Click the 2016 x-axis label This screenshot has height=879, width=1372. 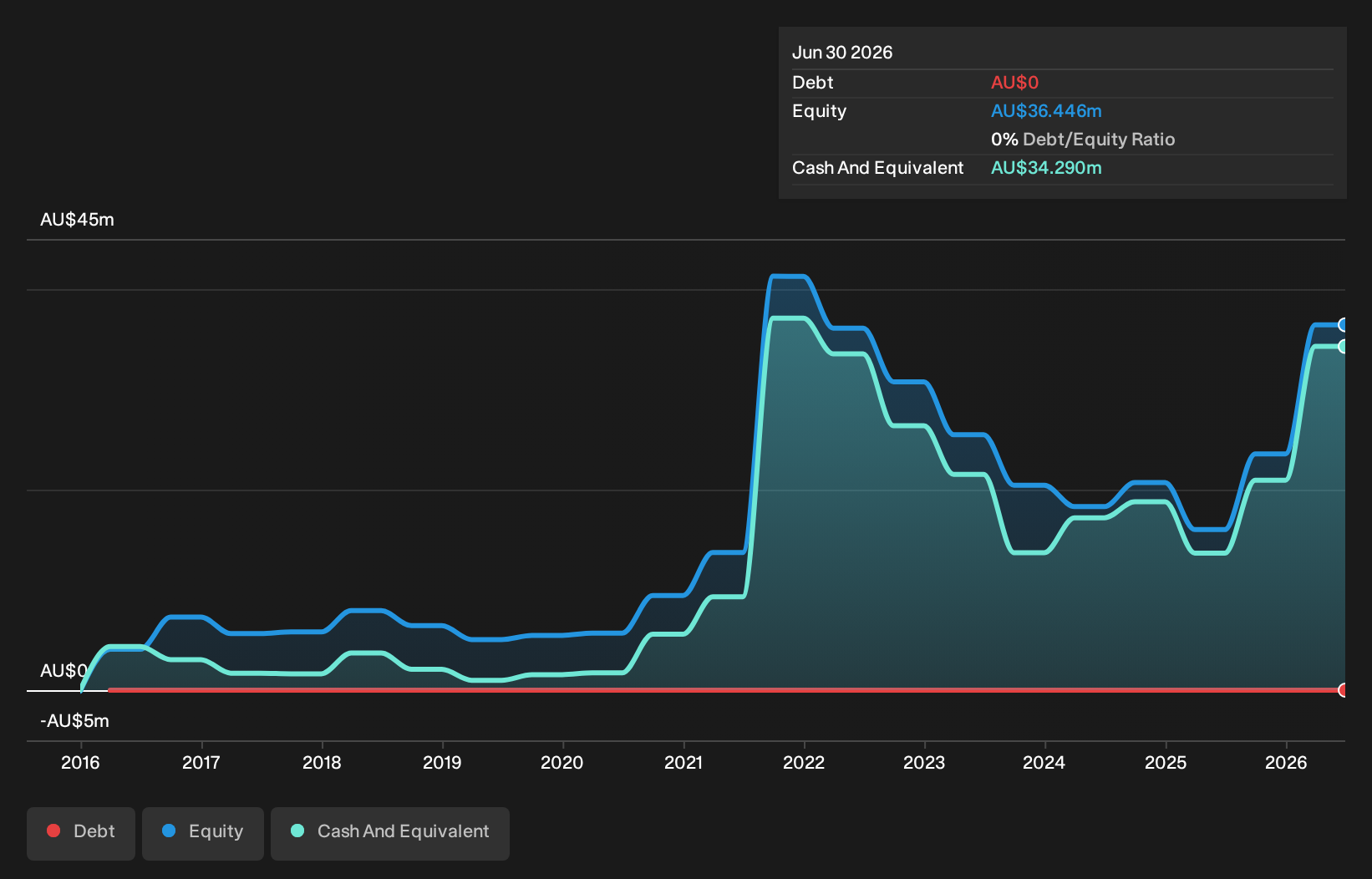80,762
